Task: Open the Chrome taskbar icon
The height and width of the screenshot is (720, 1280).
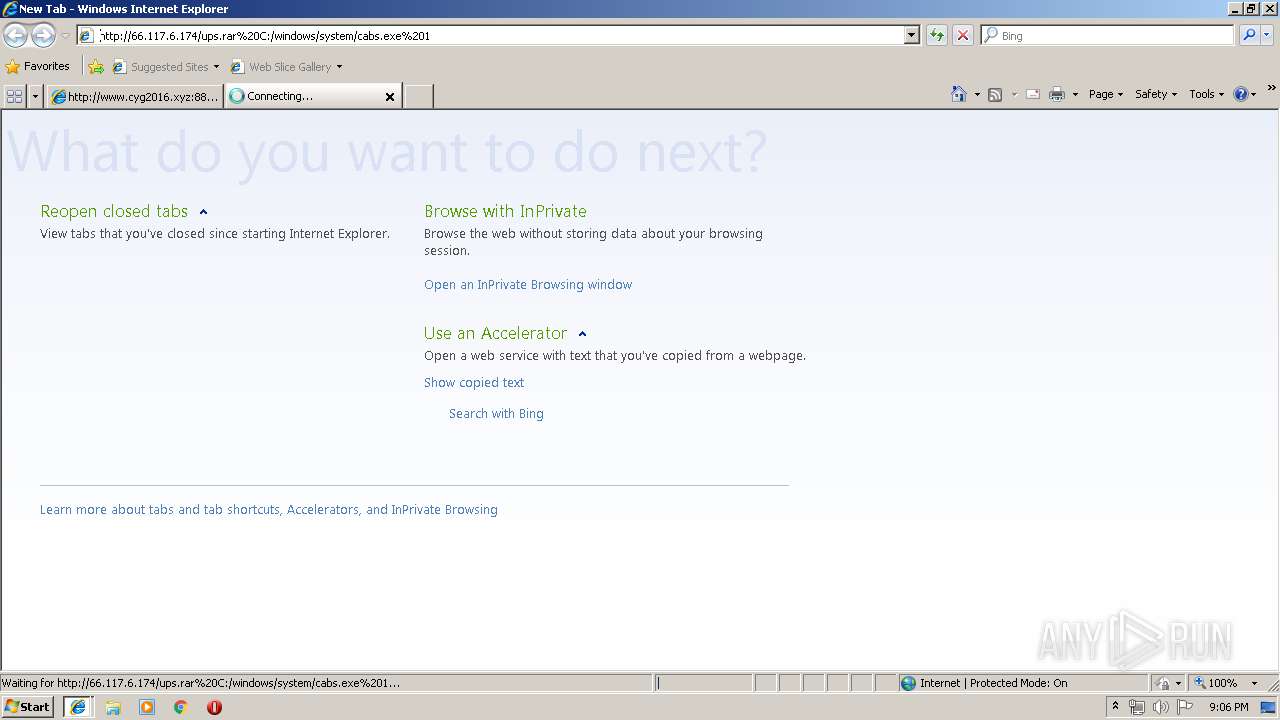Action: [x=181, y=707]
